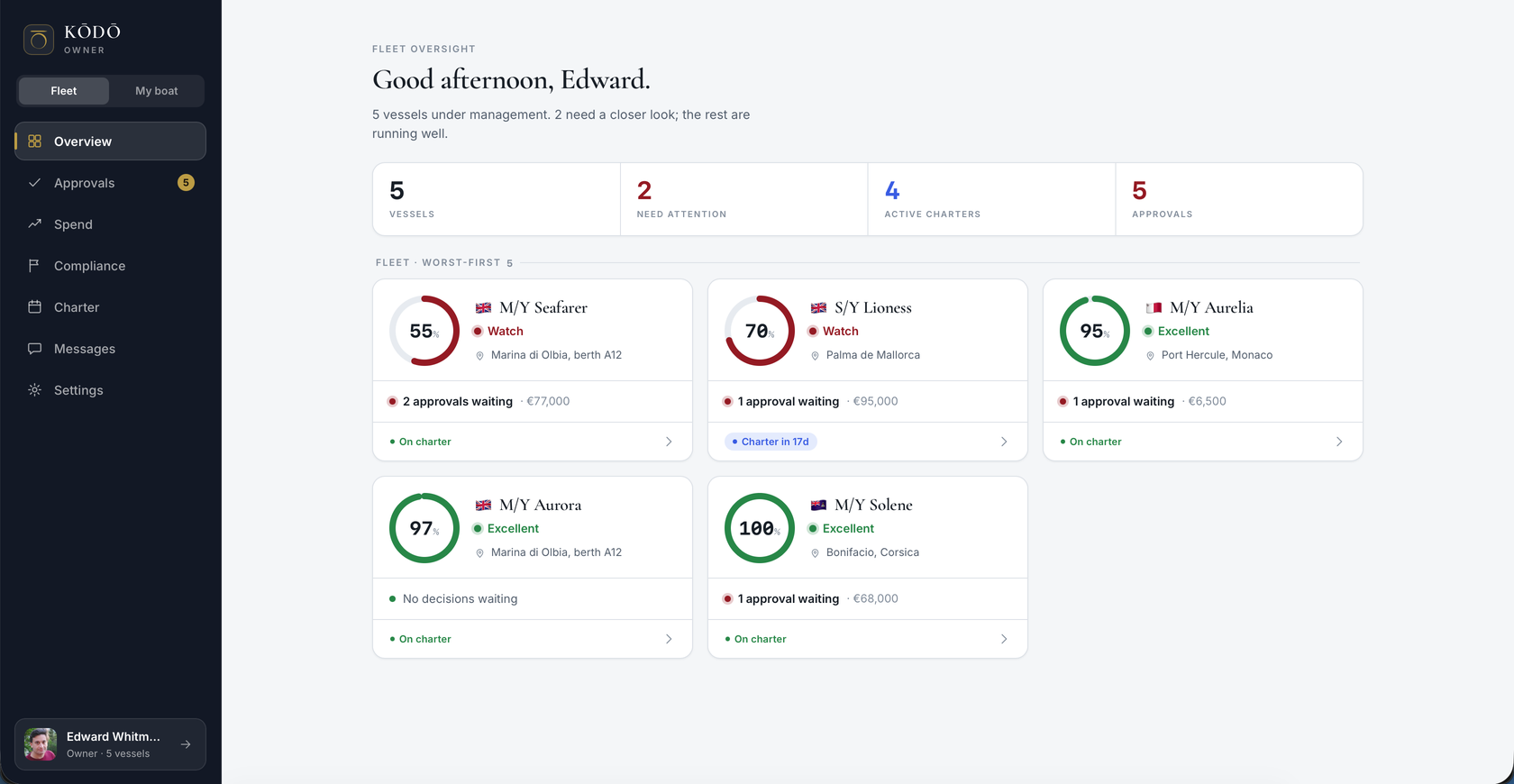Image resolution: width=1514 pixels, height=784 pixels.
Task: Click the Lioness Watch status indicator
Action: (834, 332)
